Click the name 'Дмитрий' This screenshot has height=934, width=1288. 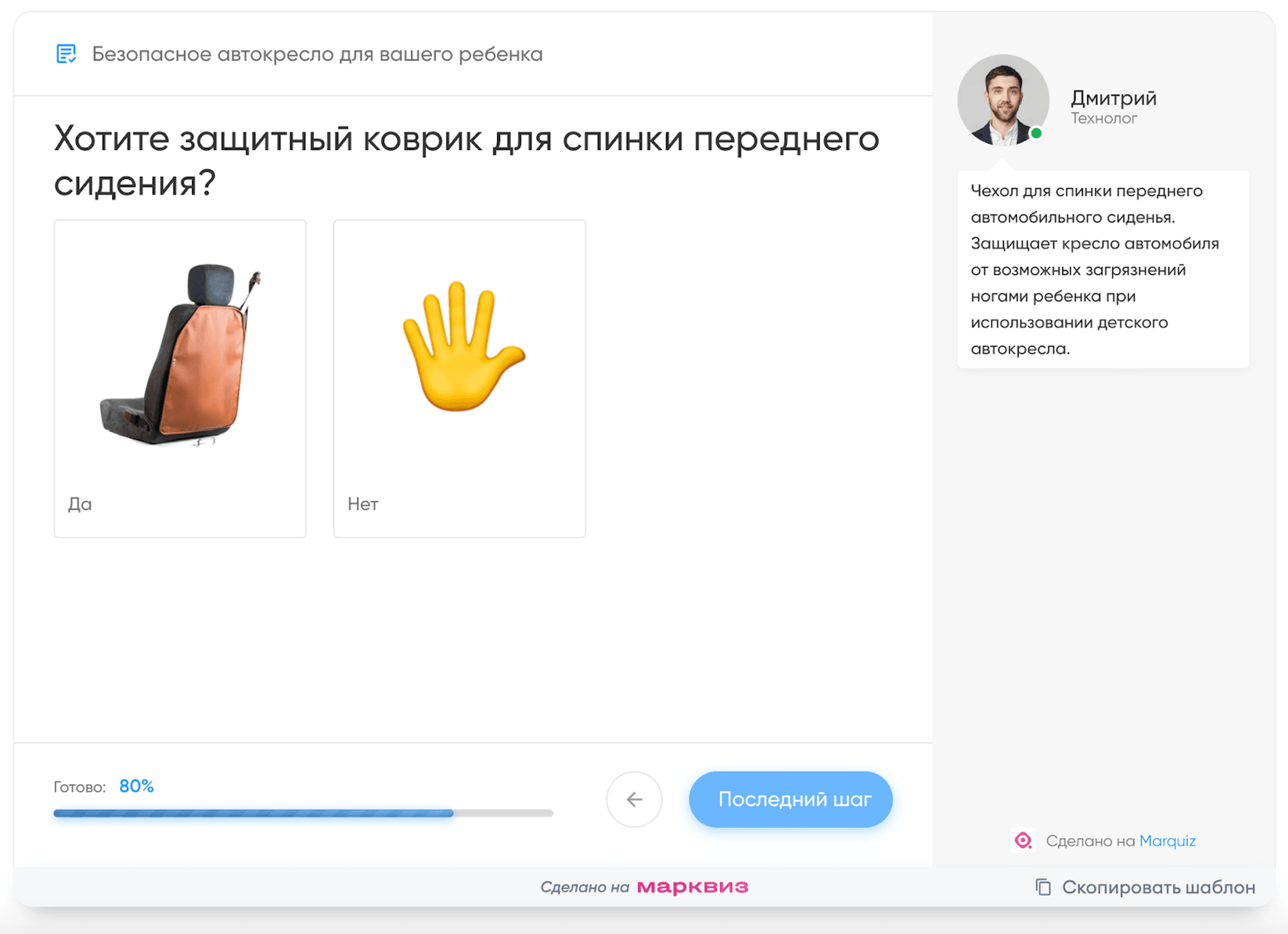[x=1114, y=98]
